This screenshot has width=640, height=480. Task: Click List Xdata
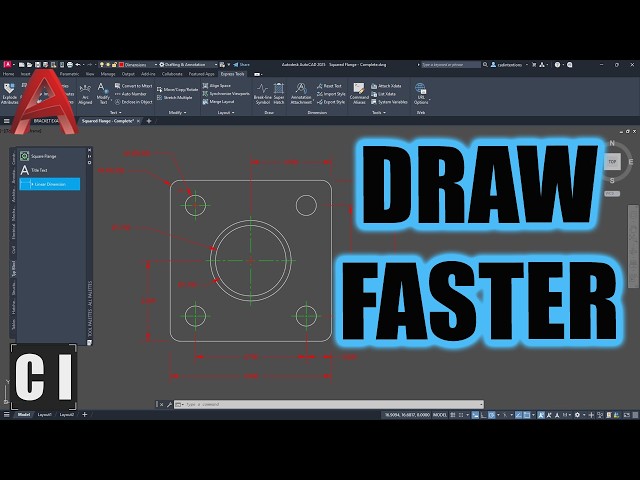[x=383, y=94]
